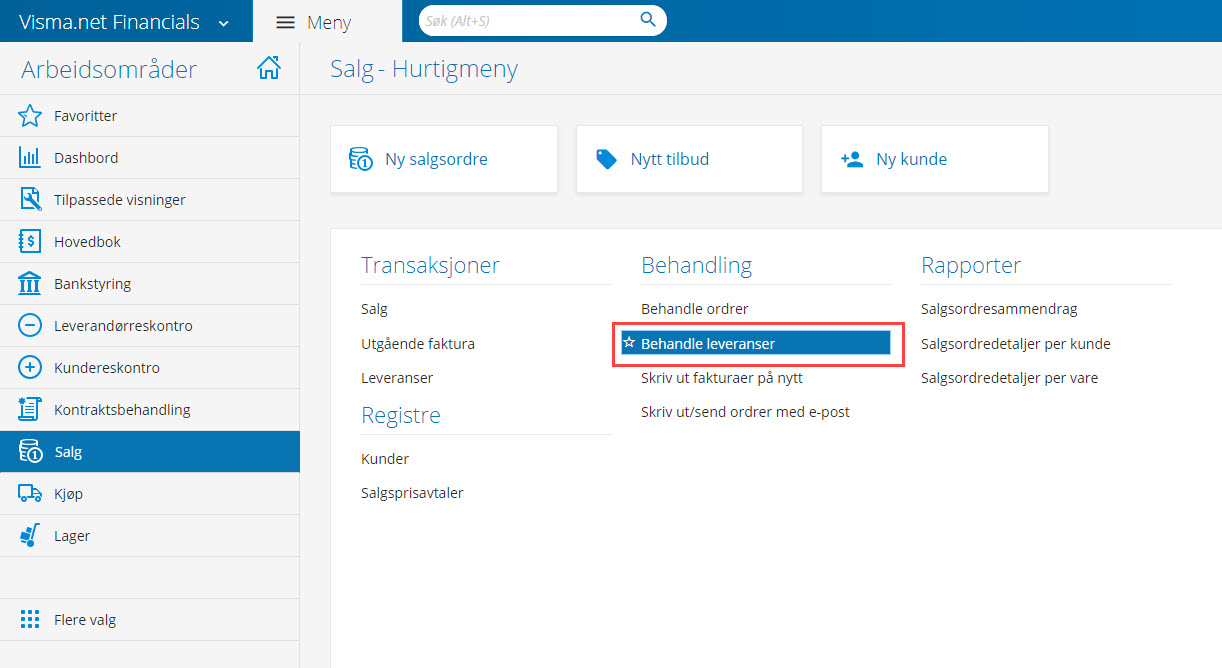The width and height of the screenshot is (1222, 668).
Task: Show Flere valg options
Action: (150, 620)
